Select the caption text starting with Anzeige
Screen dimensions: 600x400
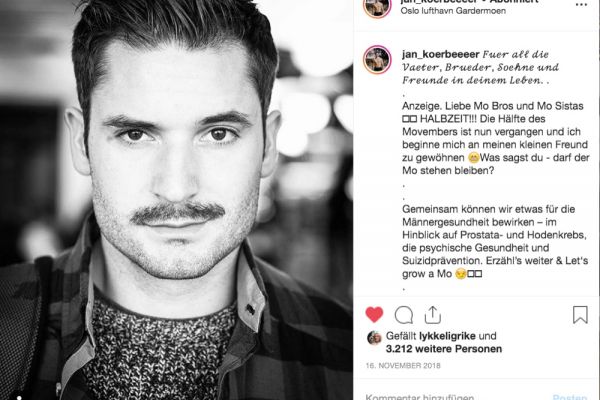496,138
